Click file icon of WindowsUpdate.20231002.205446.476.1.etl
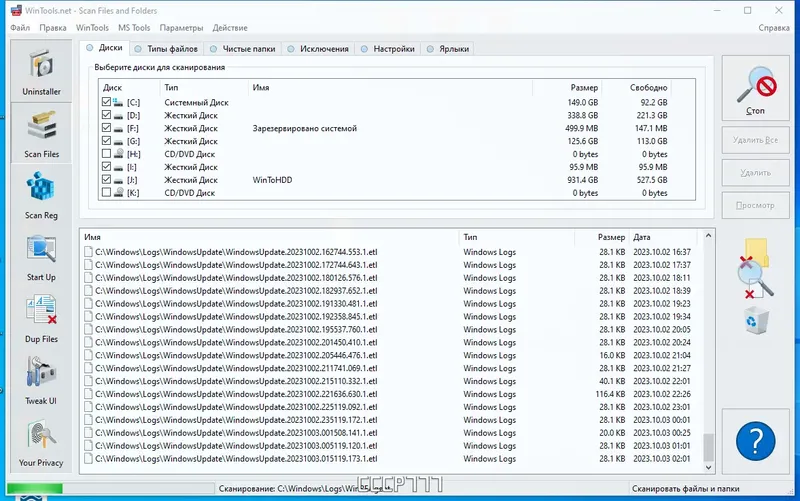 [x=89, y=355]
